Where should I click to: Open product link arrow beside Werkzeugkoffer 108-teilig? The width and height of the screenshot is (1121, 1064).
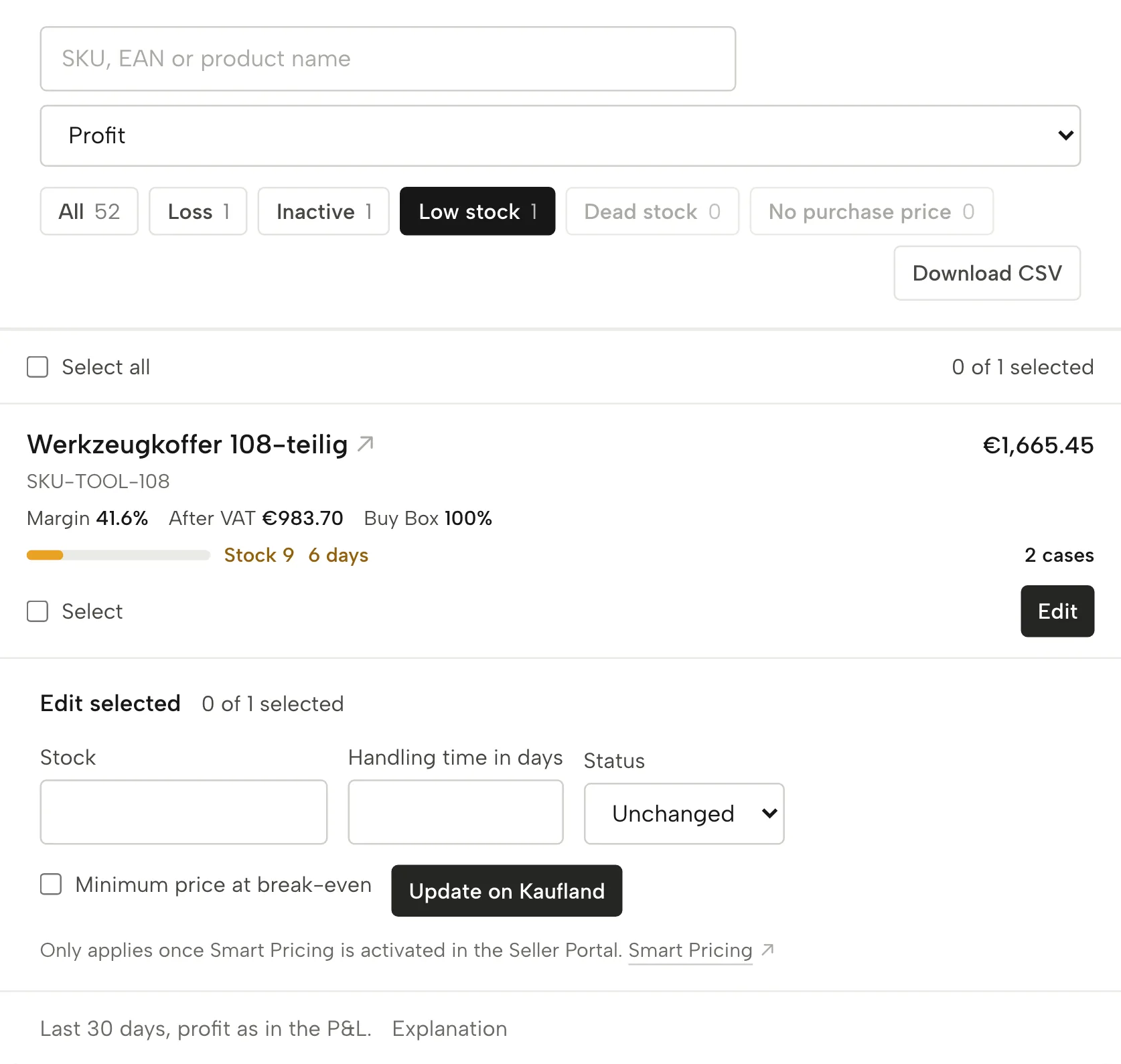point(365,444)
